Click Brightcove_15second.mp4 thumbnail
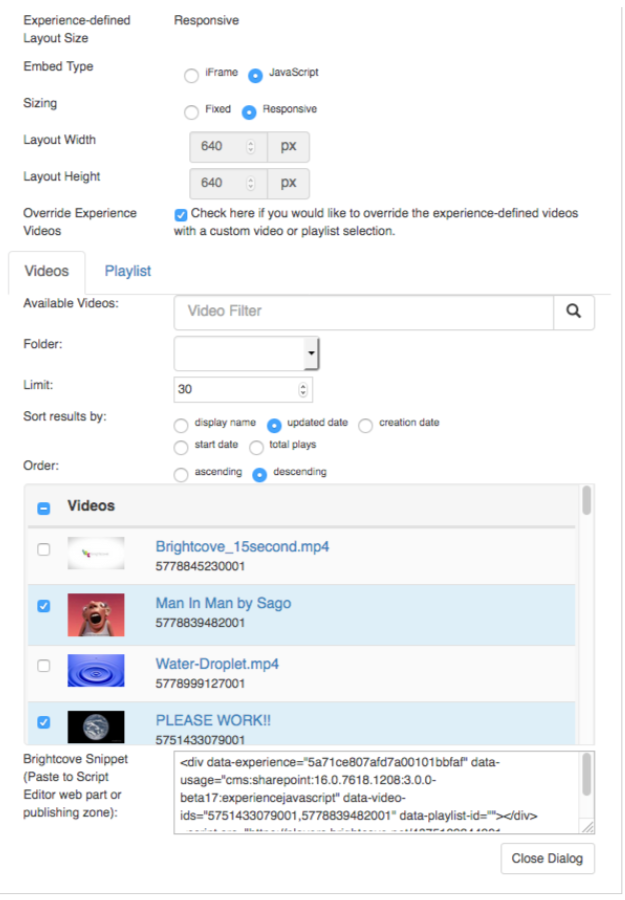 (x=96, y=553)
